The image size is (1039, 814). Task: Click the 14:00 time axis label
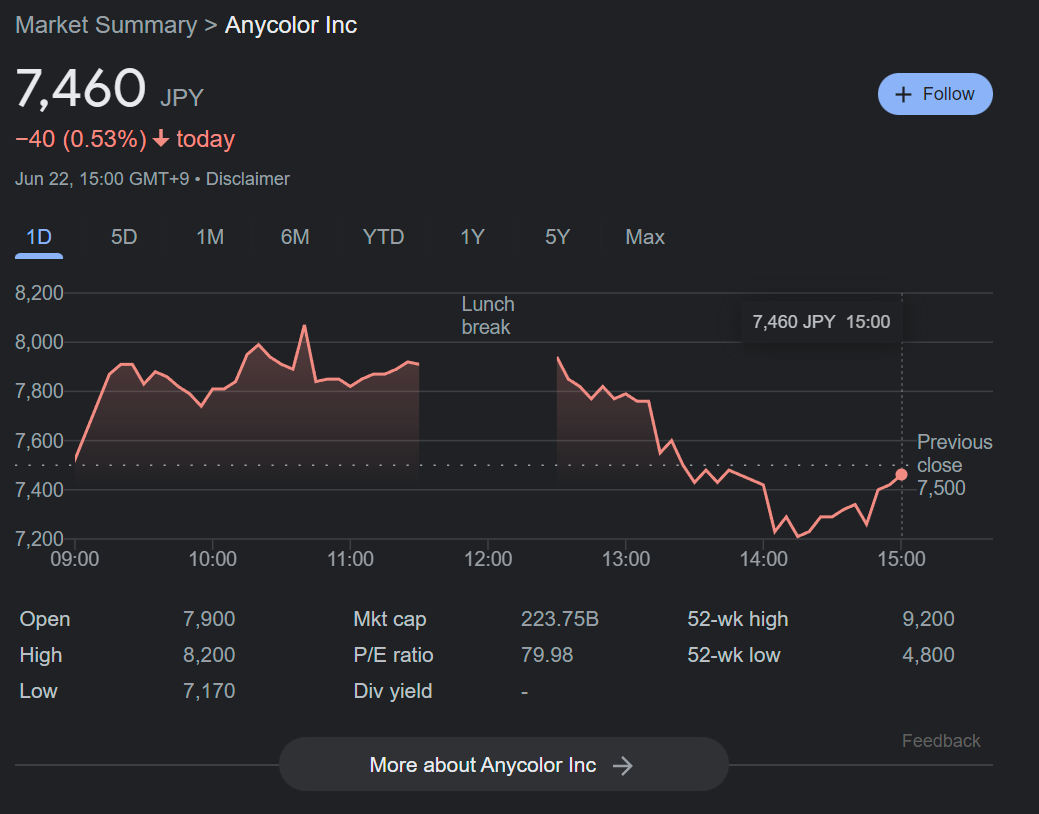coord(763,559)
